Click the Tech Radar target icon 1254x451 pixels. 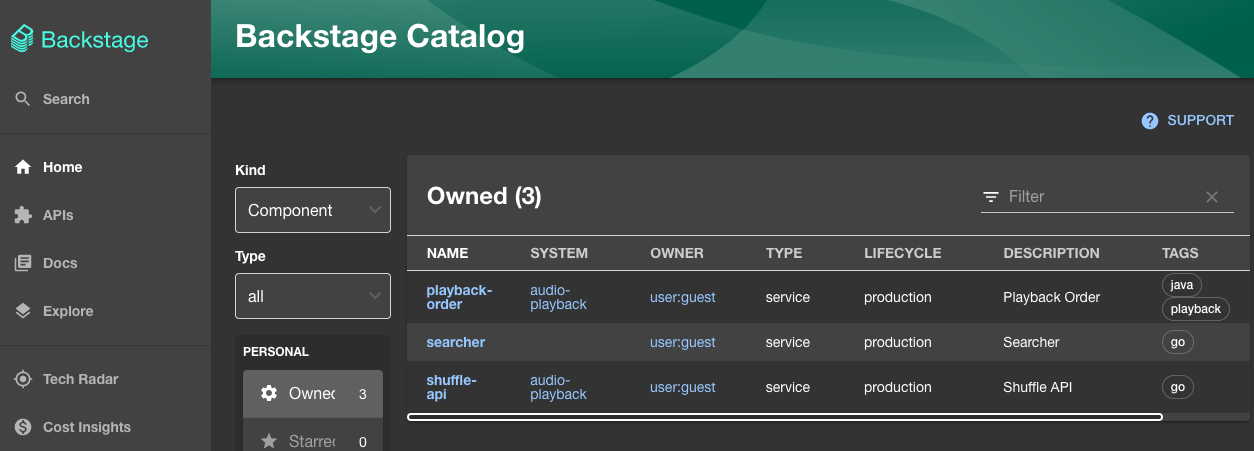[23, 379]
